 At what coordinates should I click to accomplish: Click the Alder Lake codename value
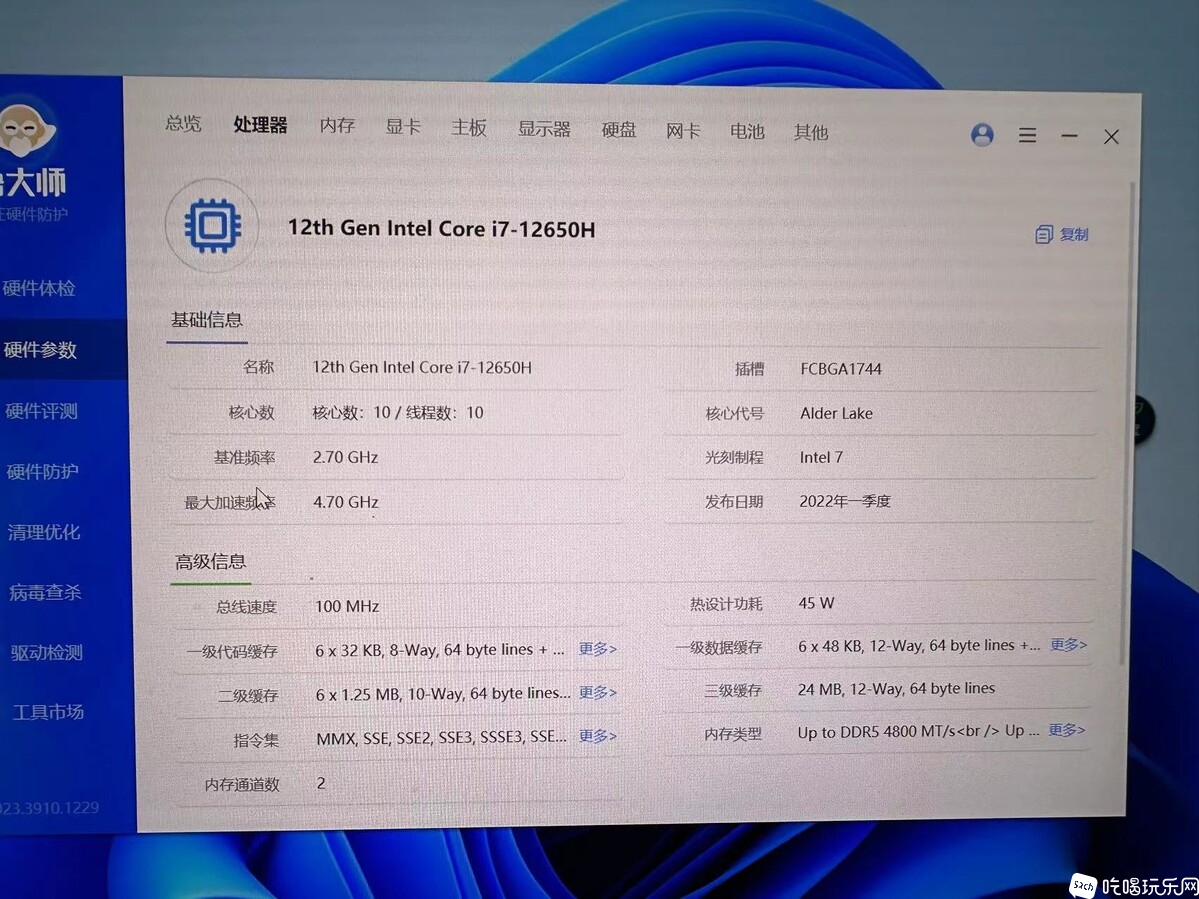[837, 414]
